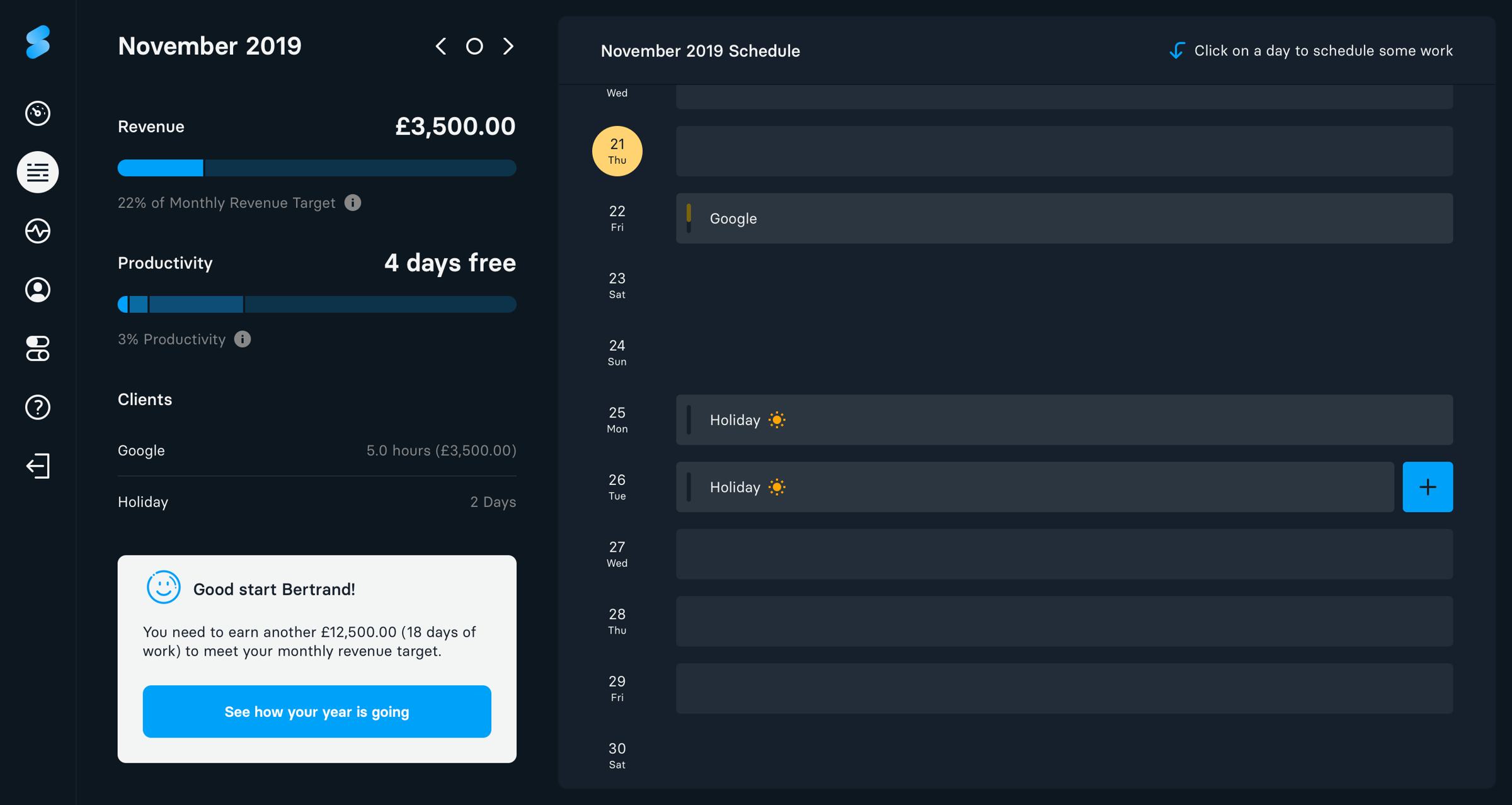Select the Holiday entry on 25 Mon
This screenshot has height=805, width=1512.
(x=1065, y=420)
